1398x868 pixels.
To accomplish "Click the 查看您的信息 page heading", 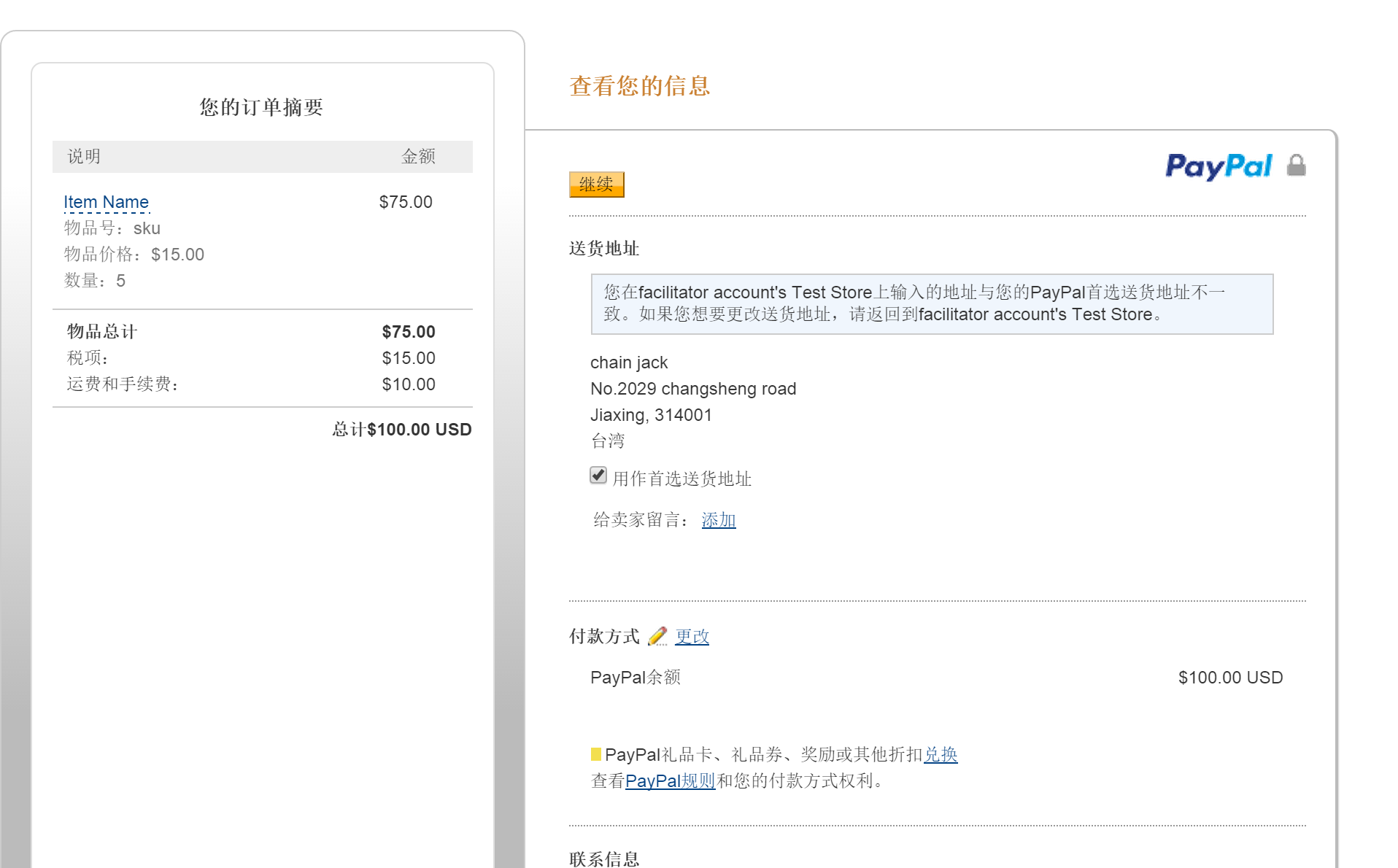I will pos(640,86).
